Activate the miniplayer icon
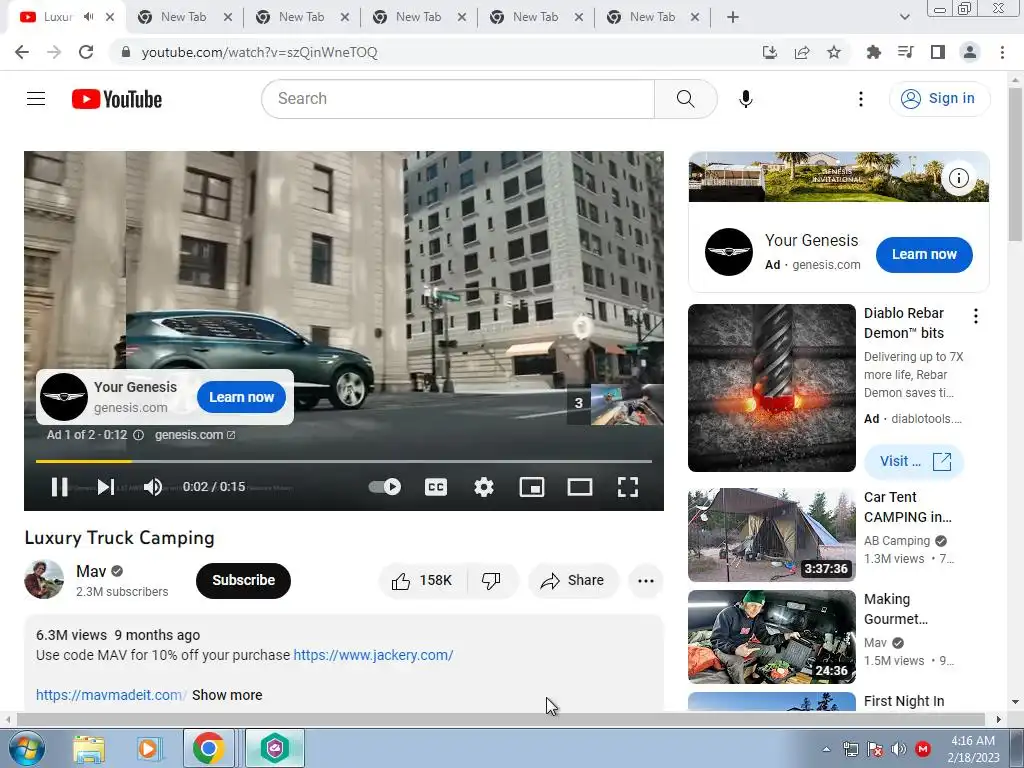 [532, 487]
